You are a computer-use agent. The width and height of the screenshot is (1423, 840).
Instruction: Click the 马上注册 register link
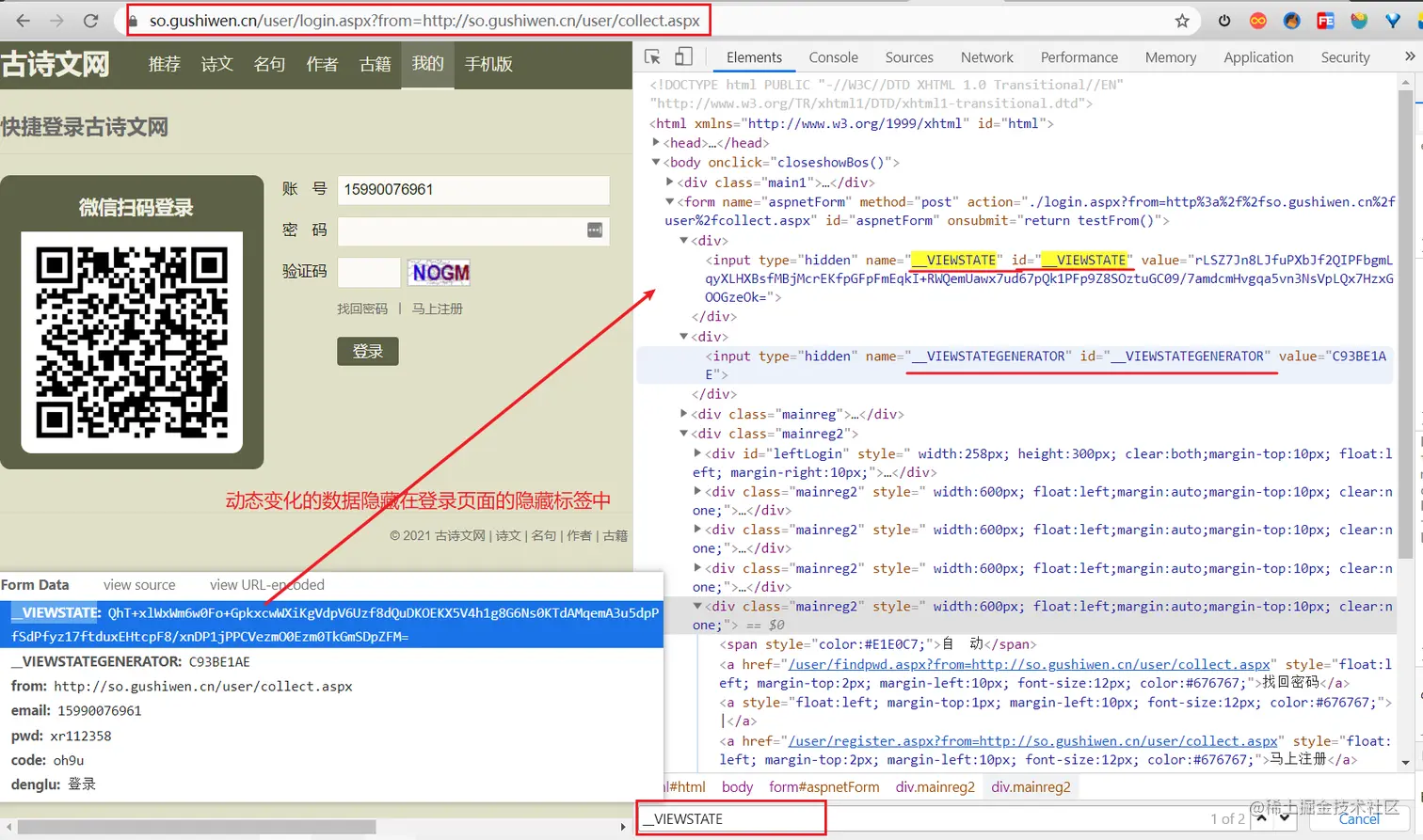click(438, 309)
